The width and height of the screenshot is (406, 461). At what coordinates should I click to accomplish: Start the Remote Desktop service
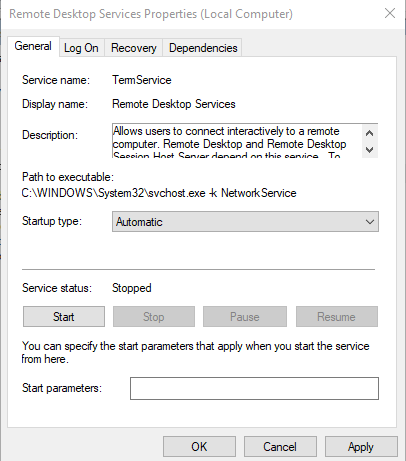[x=64, y=317]
